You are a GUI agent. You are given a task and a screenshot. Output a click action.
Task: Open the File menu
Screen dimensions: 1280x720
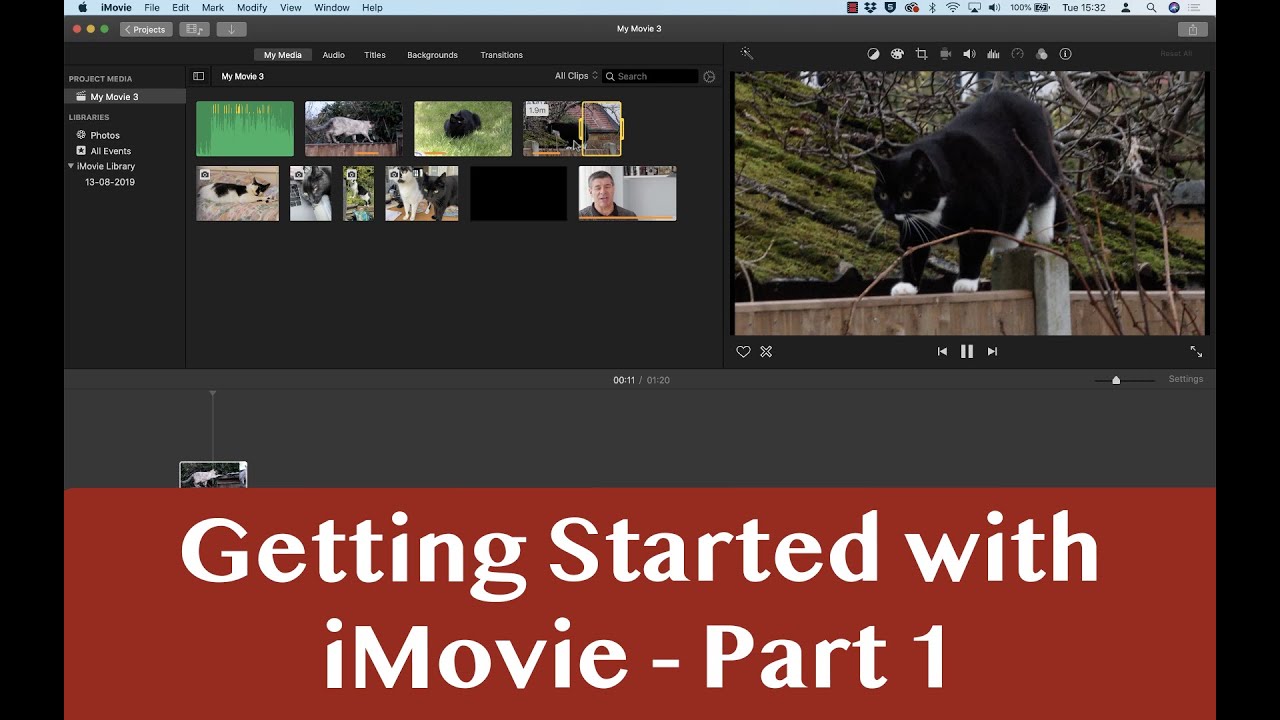tap(152, 7)
